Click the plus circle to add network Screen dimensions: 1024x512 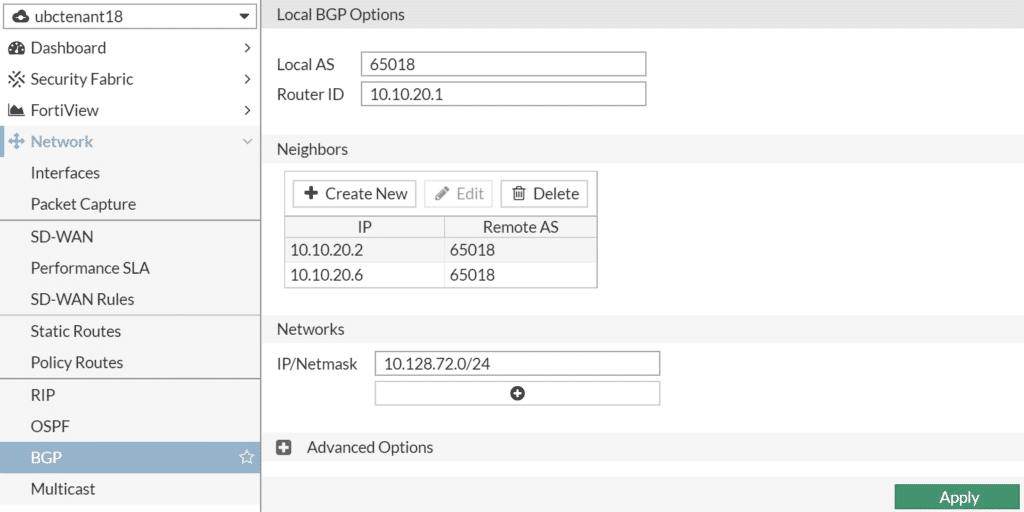point(517,393)
